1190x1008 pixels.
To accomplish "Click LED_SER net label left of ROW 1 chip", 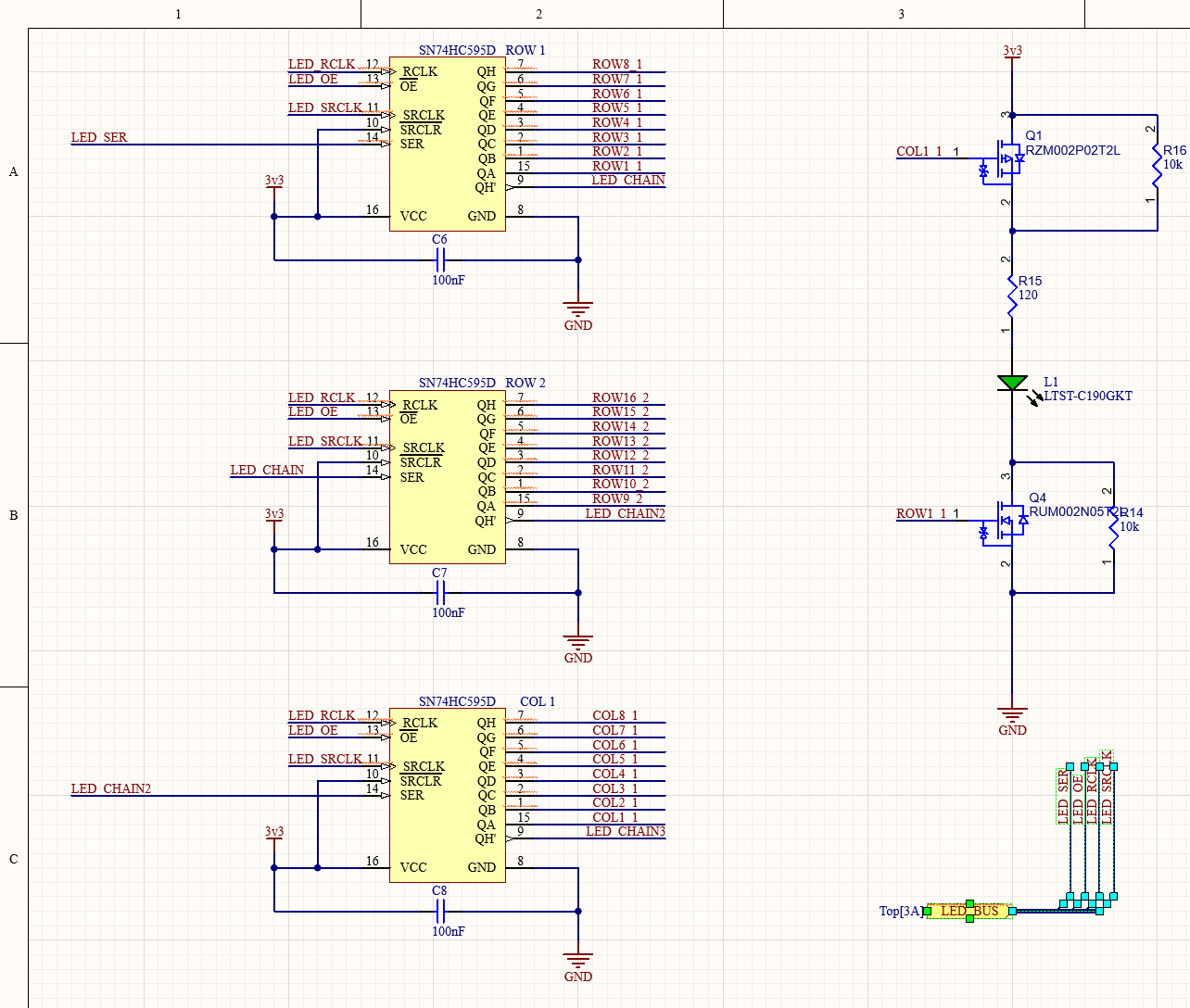I will [99, 137].
